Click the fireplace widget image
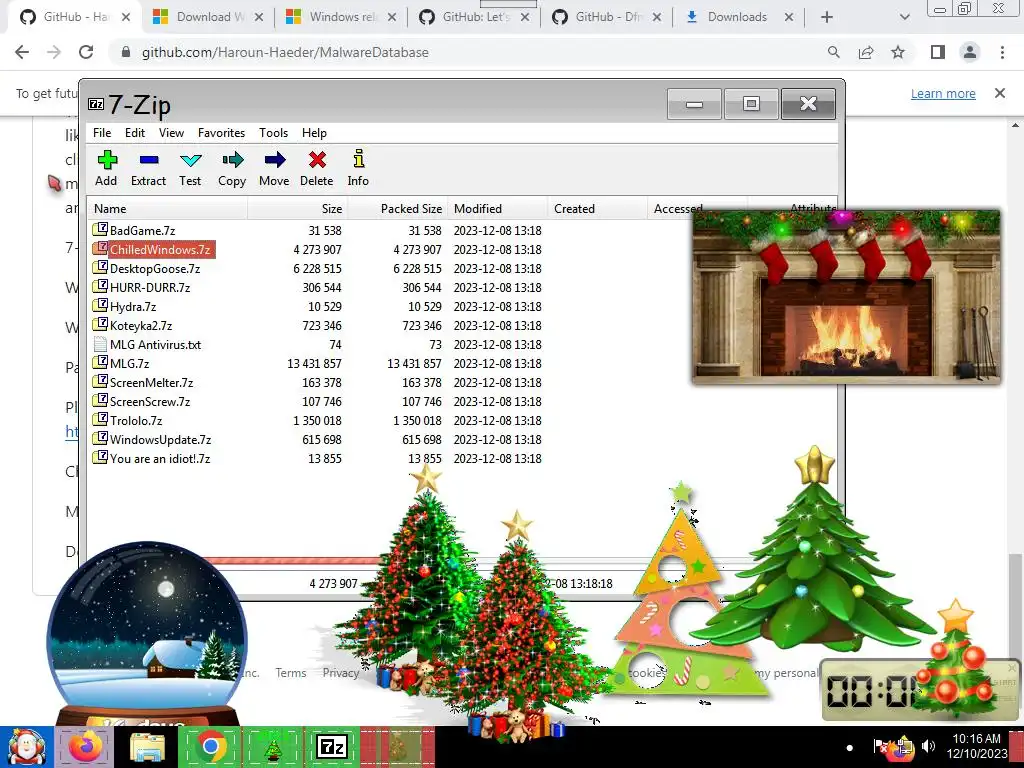This screenshot has height=768, width=1024. tap(846, 297)
